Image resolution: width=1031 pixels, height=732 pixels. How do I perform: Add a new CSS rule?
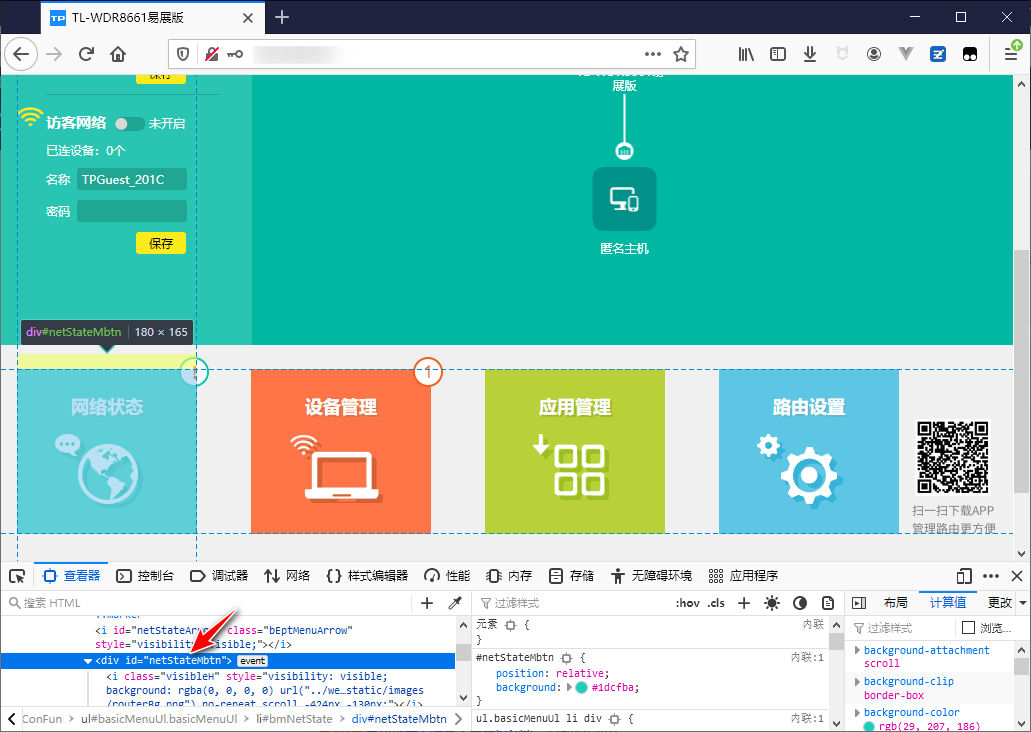(744, 603)
